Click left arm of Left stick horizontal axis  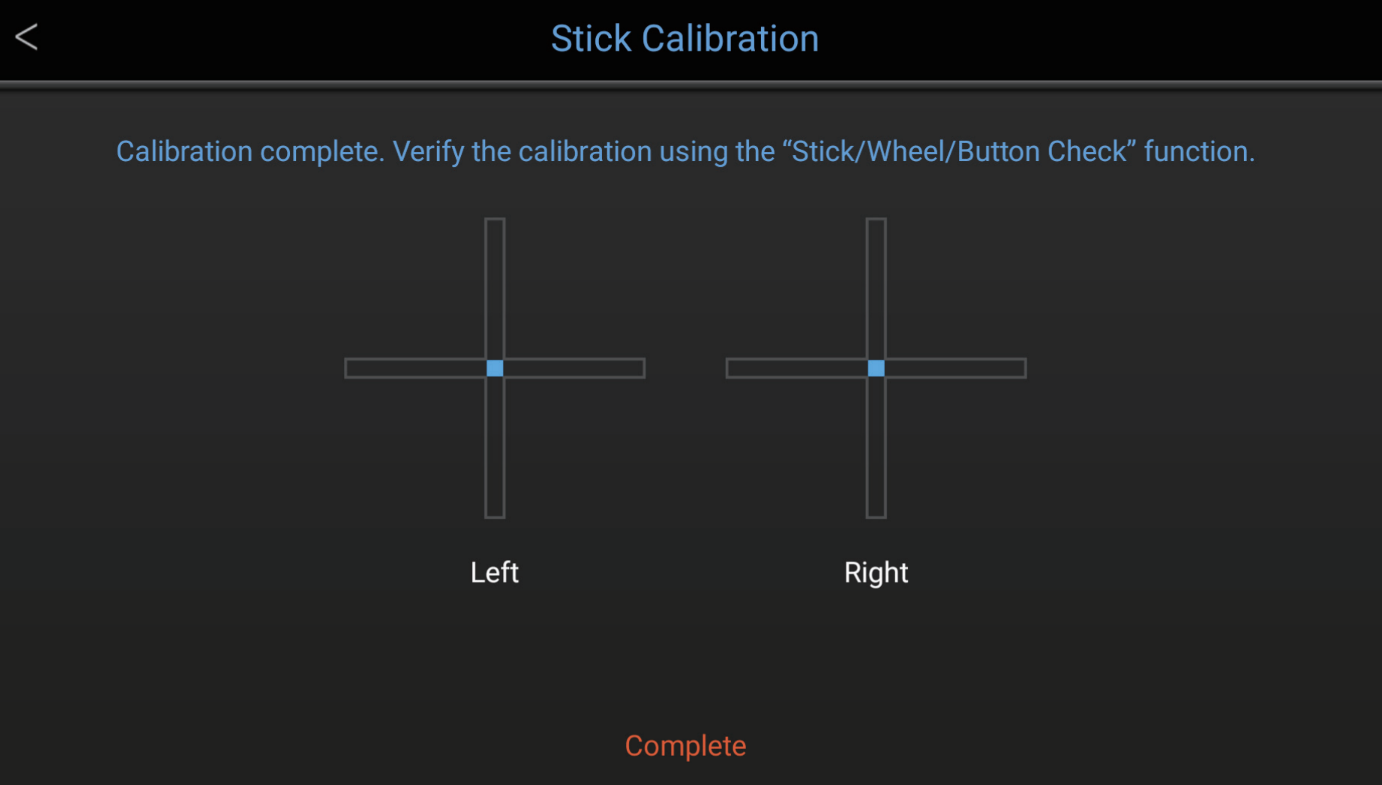[413, 368]
